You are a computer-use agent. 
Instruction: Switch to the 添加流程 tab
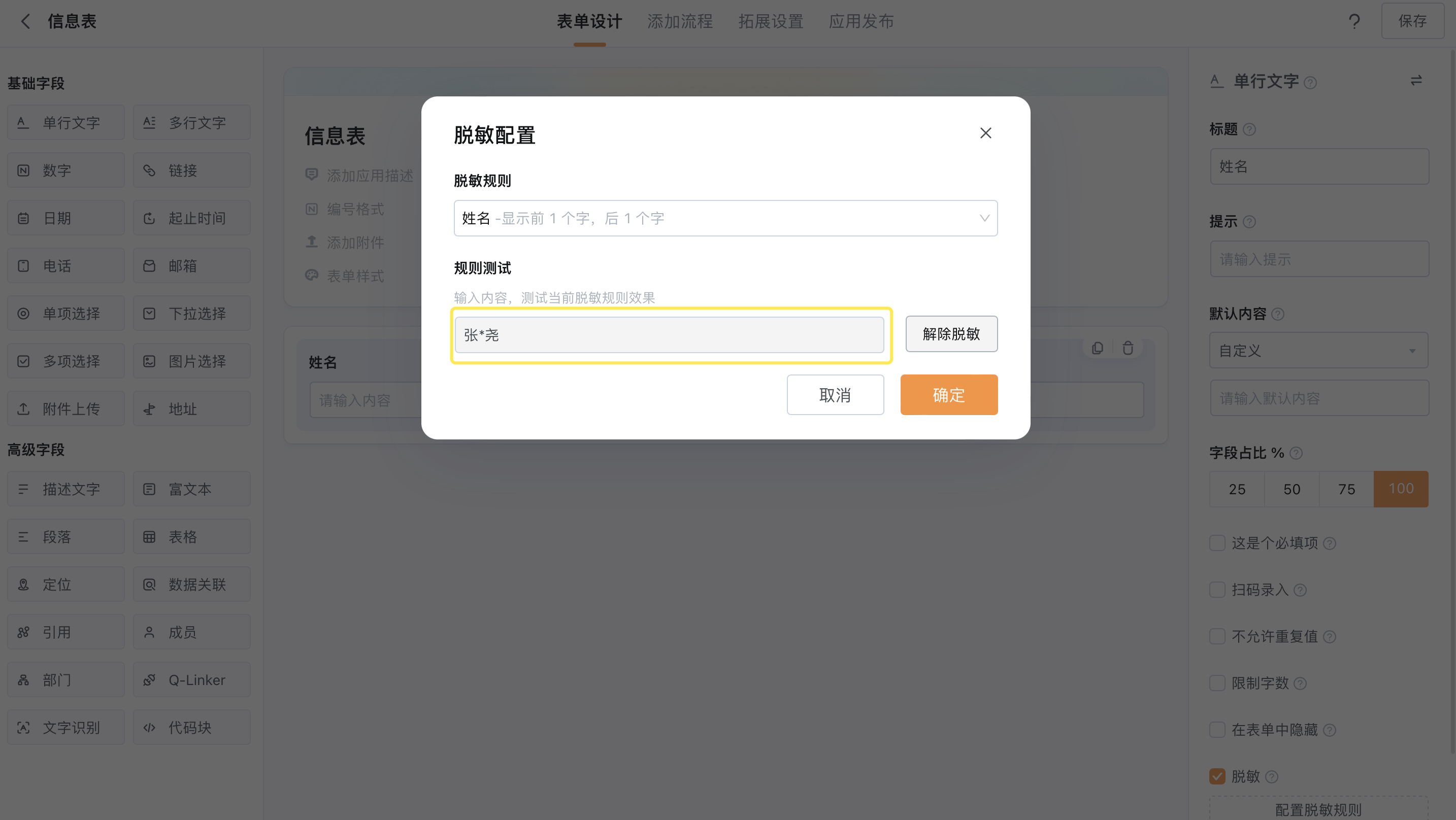coord(680,21)
